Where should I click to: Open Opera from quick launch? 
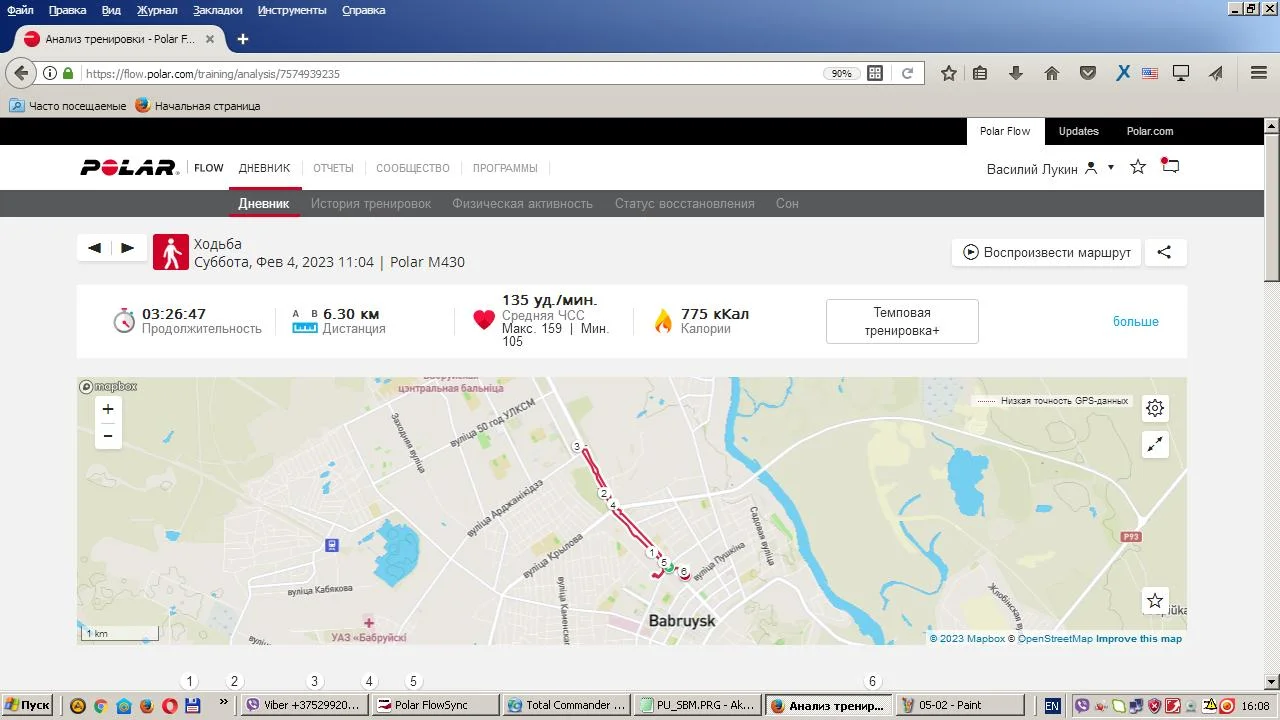[x=169, y=705]
